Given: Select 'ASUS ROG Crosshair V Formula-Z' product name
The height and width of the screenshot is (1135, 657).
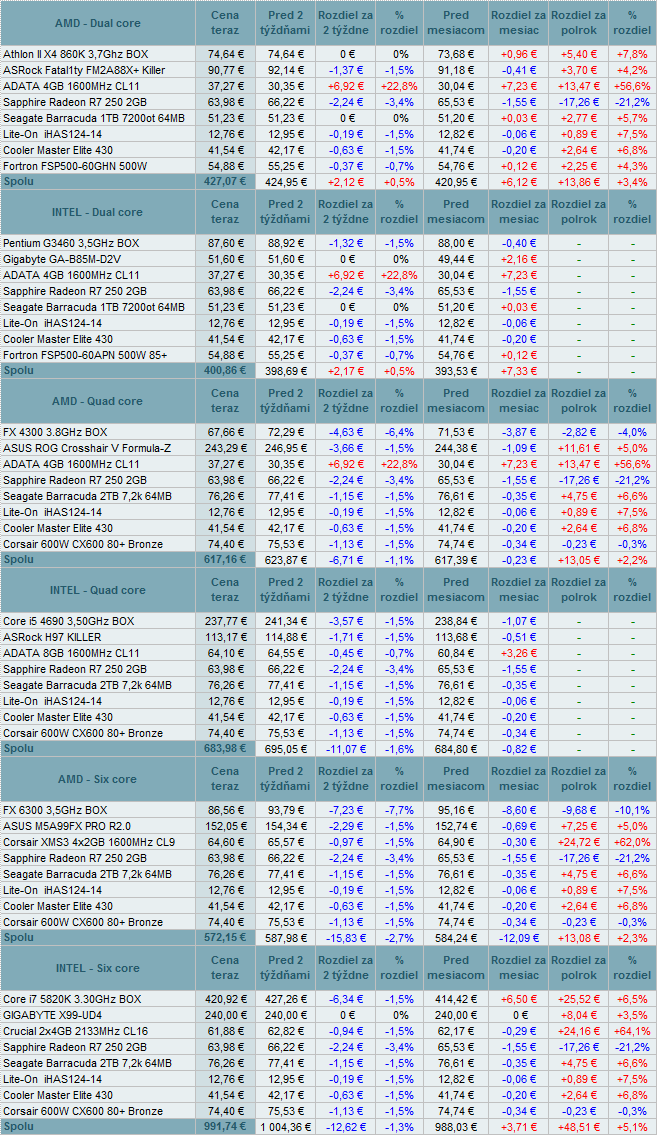Looking at the screenshot, I should coord(87,448).
